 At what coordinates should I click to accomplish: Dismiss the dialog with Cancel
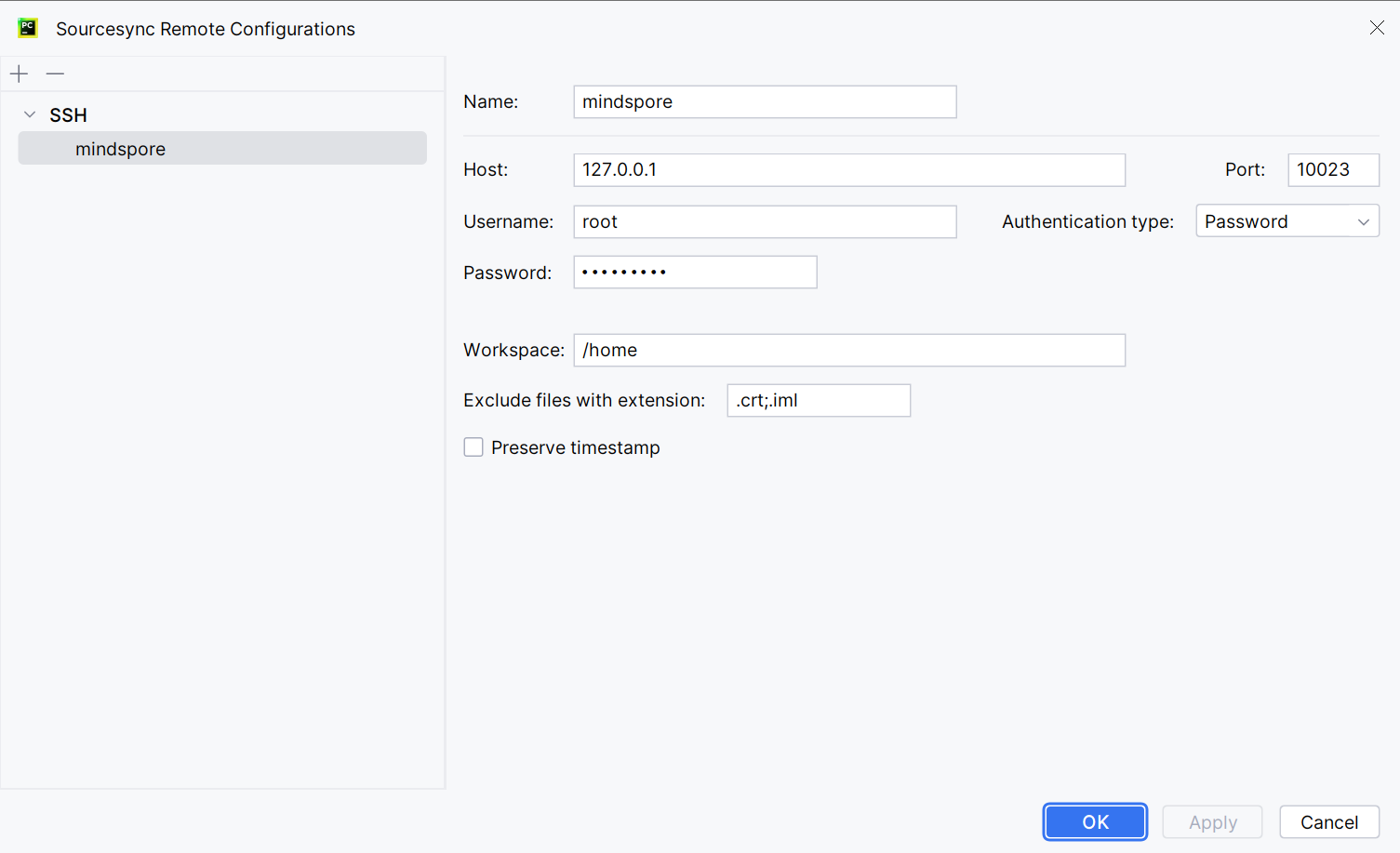tap(1329, 822)
